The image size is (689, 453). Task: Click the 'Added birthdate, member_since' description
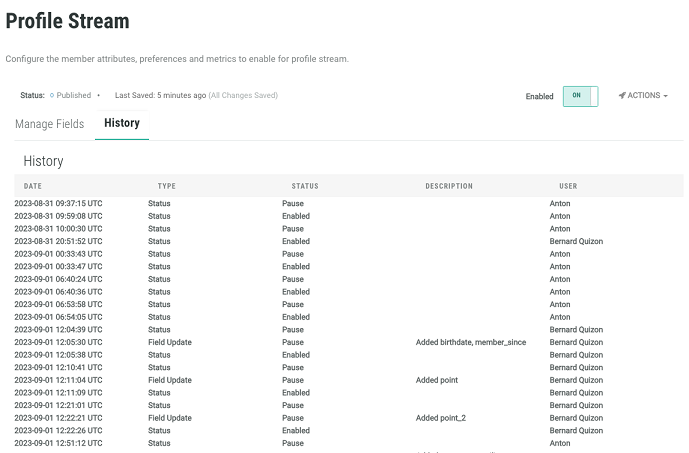coord(470,342)
